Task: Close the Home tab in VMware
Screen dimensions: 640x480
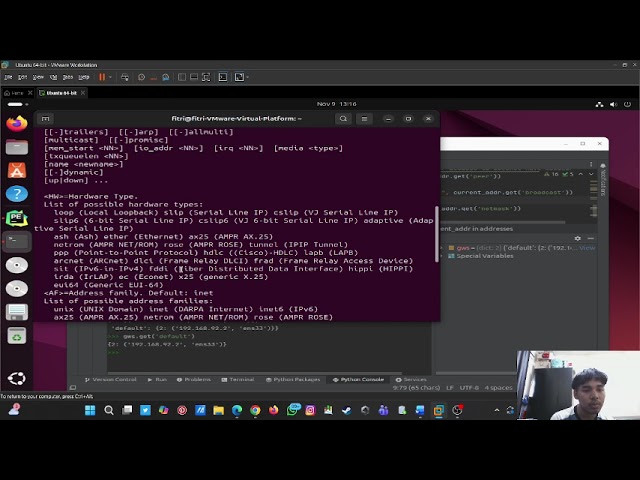Action: pyautogui.click(x=30, y=93)
